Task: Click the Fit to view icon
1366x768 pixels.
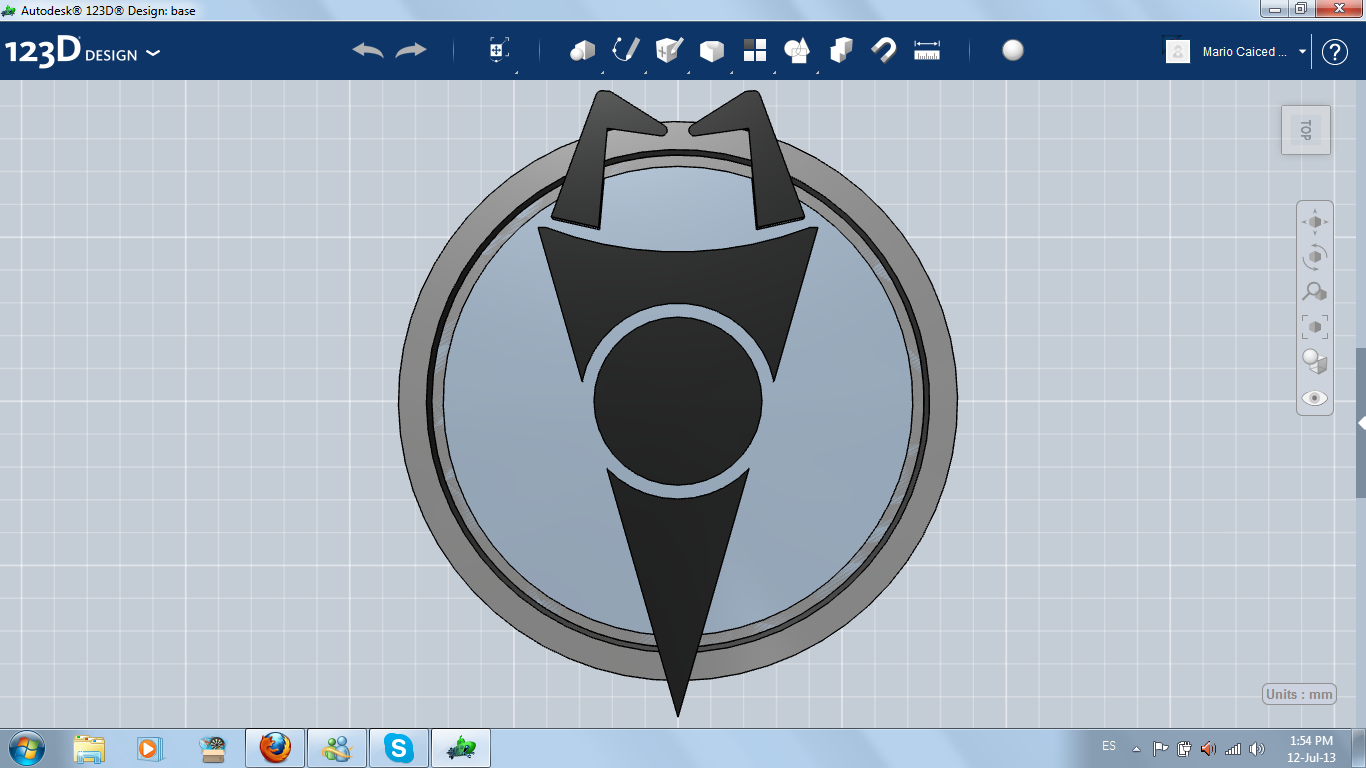Action: point(1314,327)
